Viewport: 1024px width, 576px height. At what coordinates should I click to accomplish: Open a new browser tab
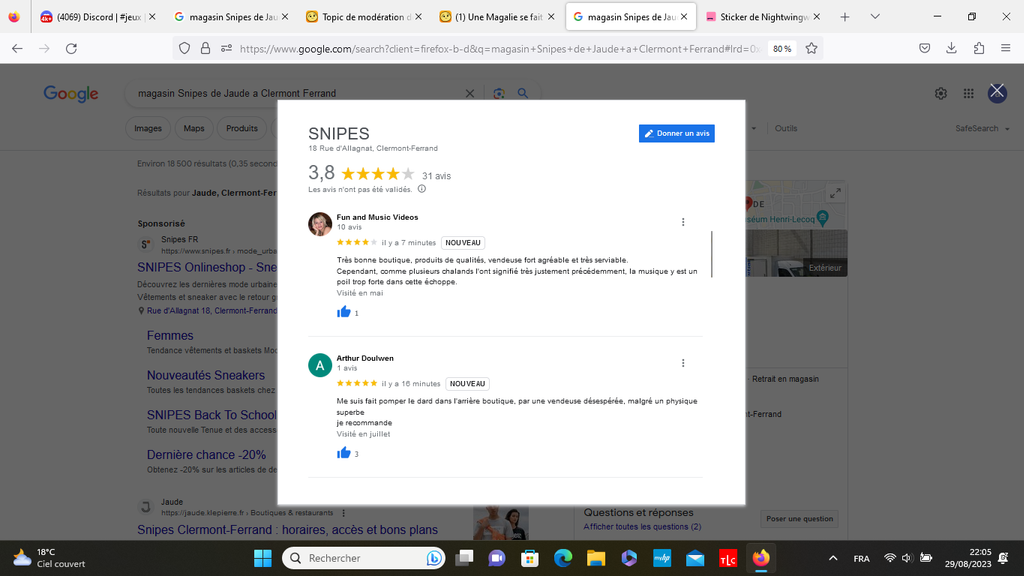click(844, 17)
